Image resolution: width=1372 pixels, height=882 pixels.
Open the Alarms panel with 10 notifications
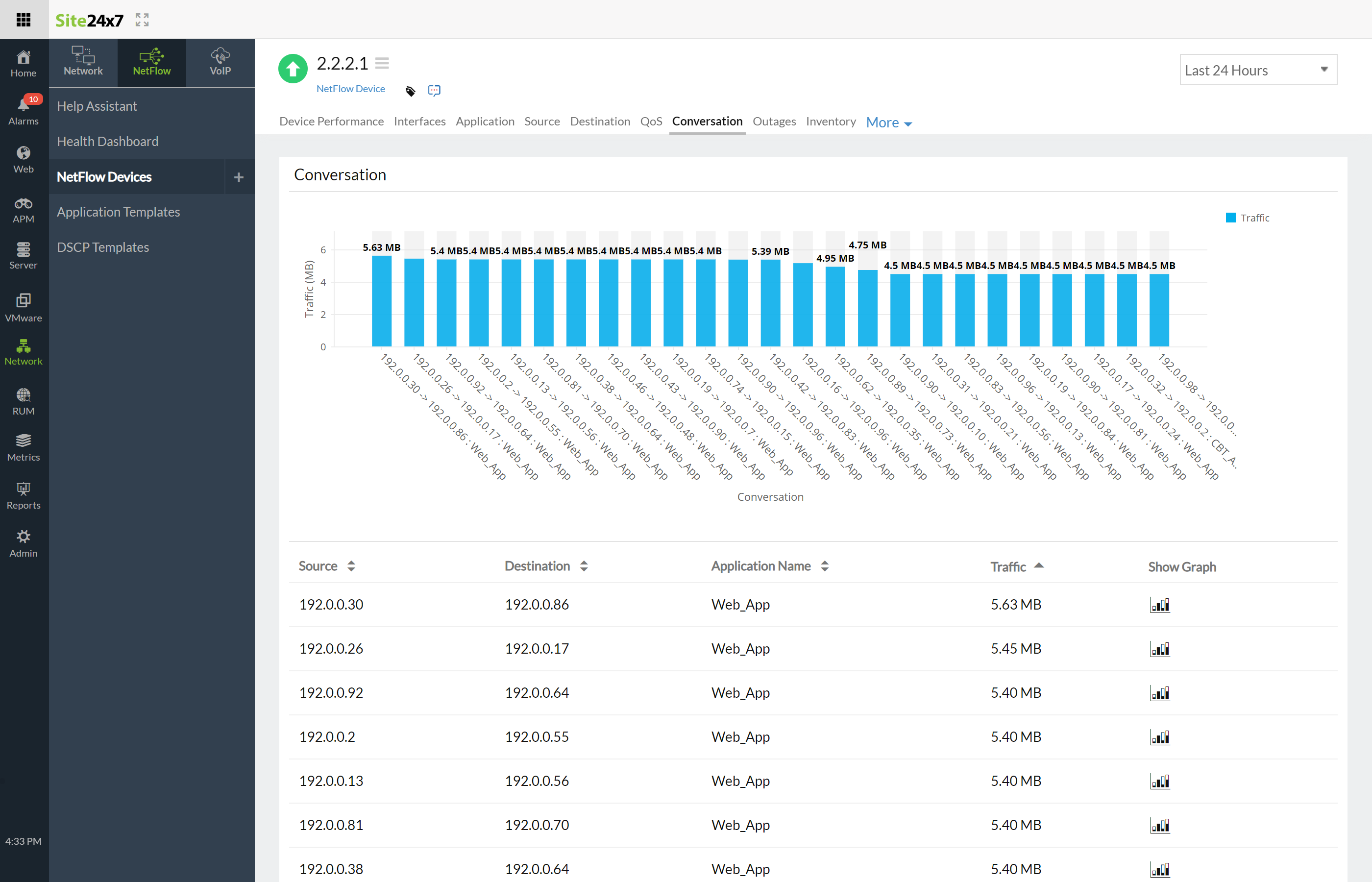(x=24, y=109)
